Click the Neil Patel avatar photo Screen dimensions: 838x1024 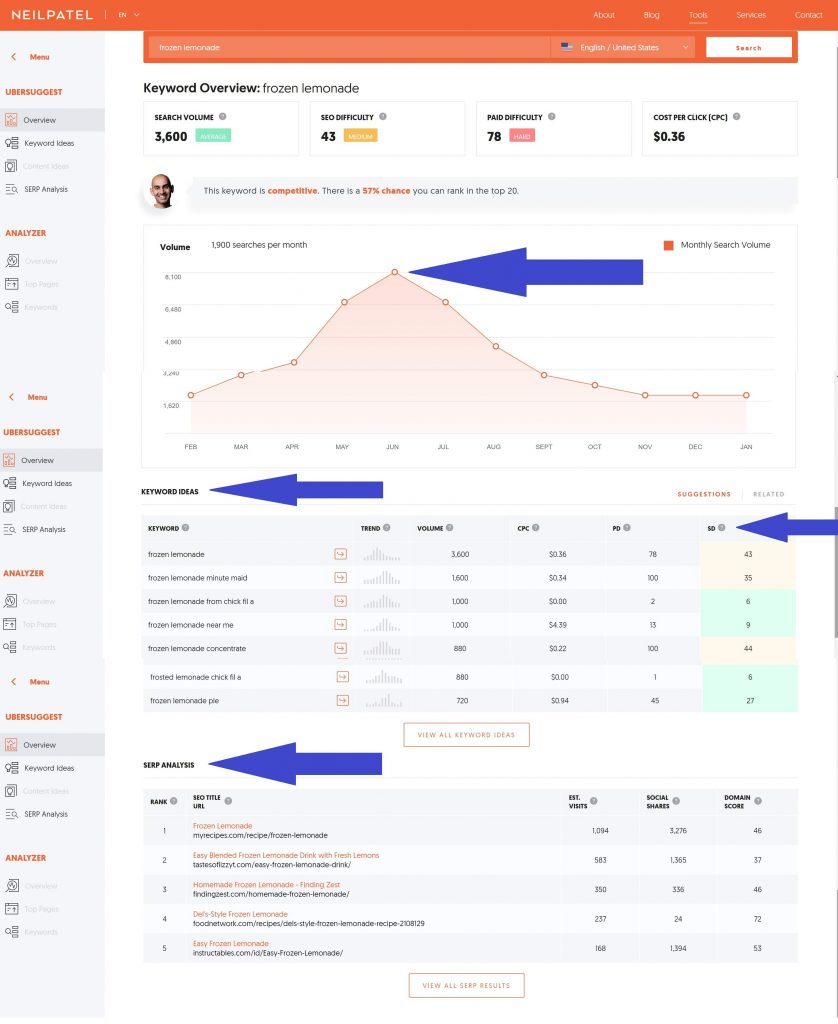[162, 191]
